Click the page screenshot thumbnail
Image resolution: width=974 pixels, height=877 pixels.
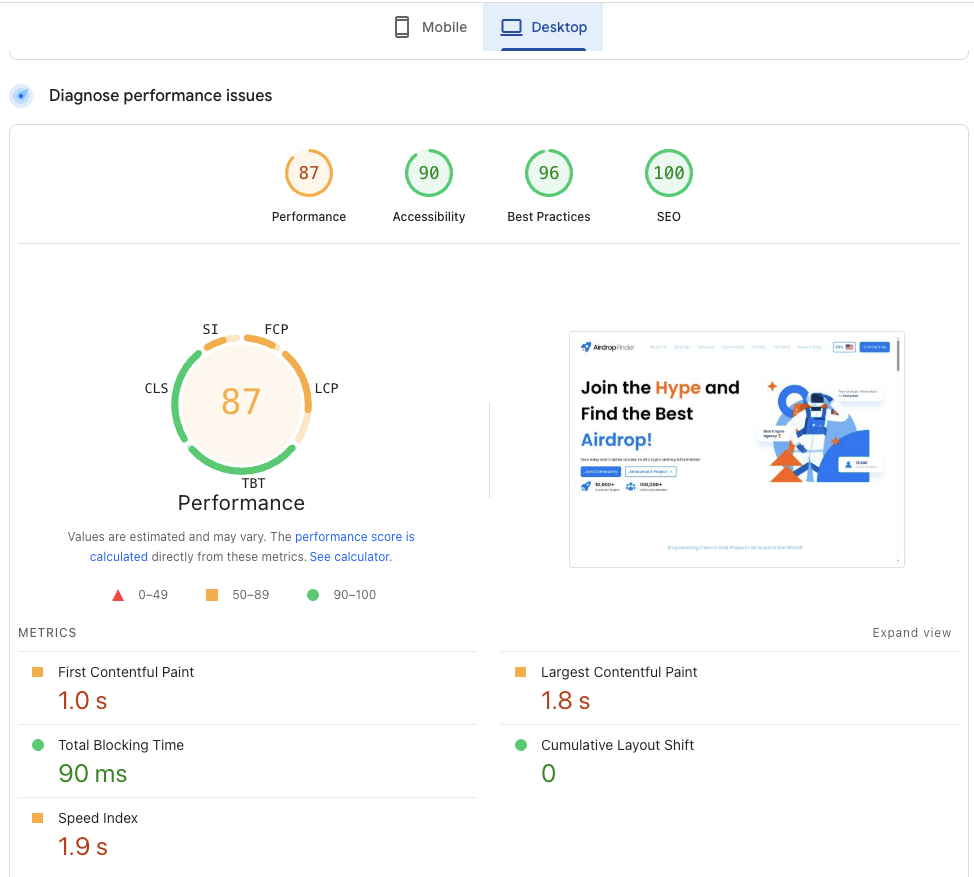pos(736,449)
